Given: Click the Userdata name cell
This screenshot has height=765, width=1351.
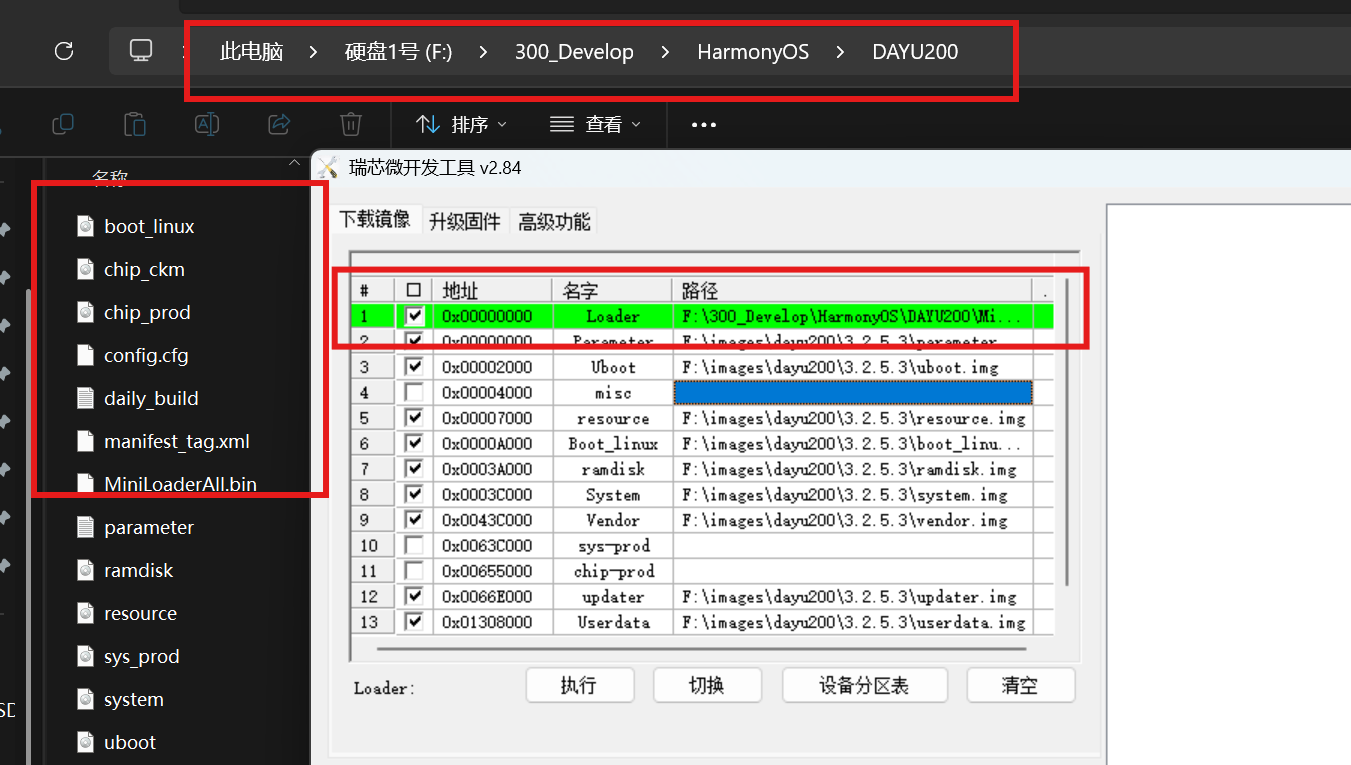Looking at the screenshot, I should click(613, 622).
